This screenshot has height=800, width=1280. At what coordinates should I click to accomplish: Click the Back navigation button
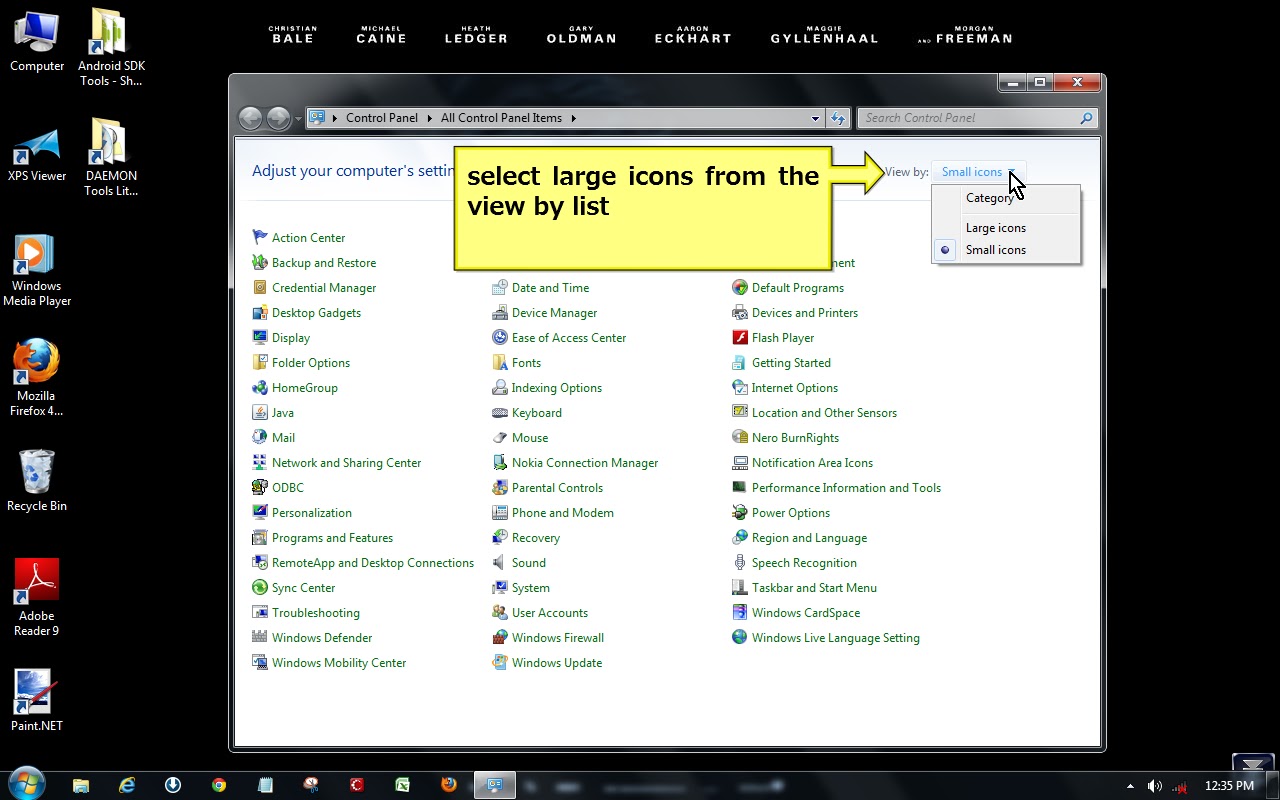[251, 117]
